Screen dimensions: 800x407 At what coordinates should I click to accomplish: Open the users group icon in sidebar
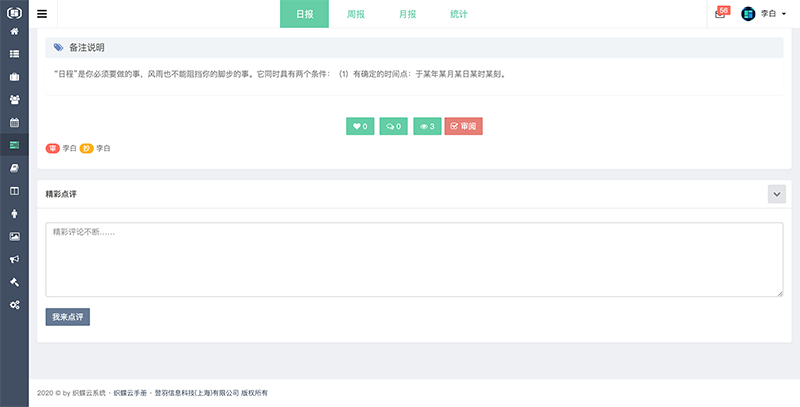[14, 100]
